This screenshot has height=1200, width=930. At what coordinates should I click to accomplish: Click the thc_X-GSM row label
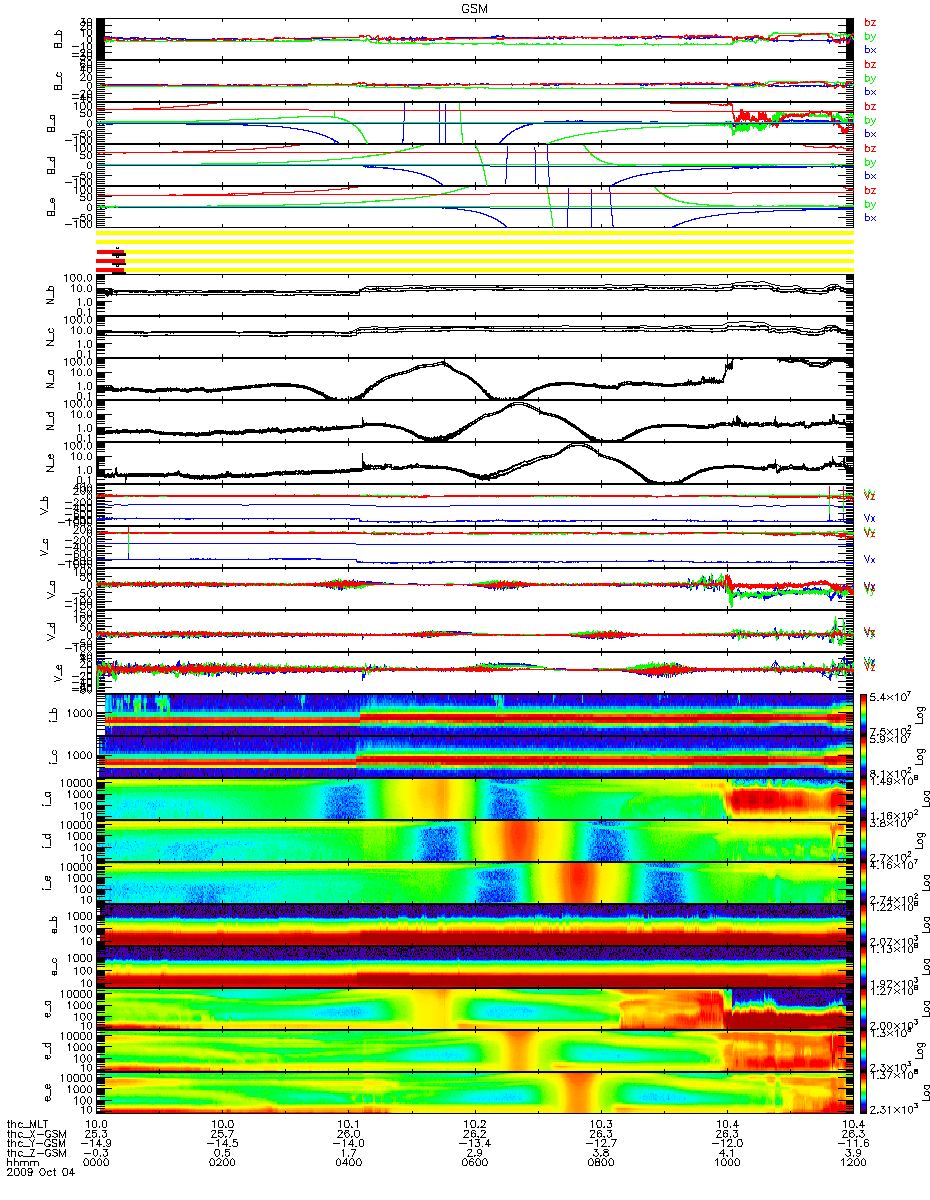pos(38,1135)
